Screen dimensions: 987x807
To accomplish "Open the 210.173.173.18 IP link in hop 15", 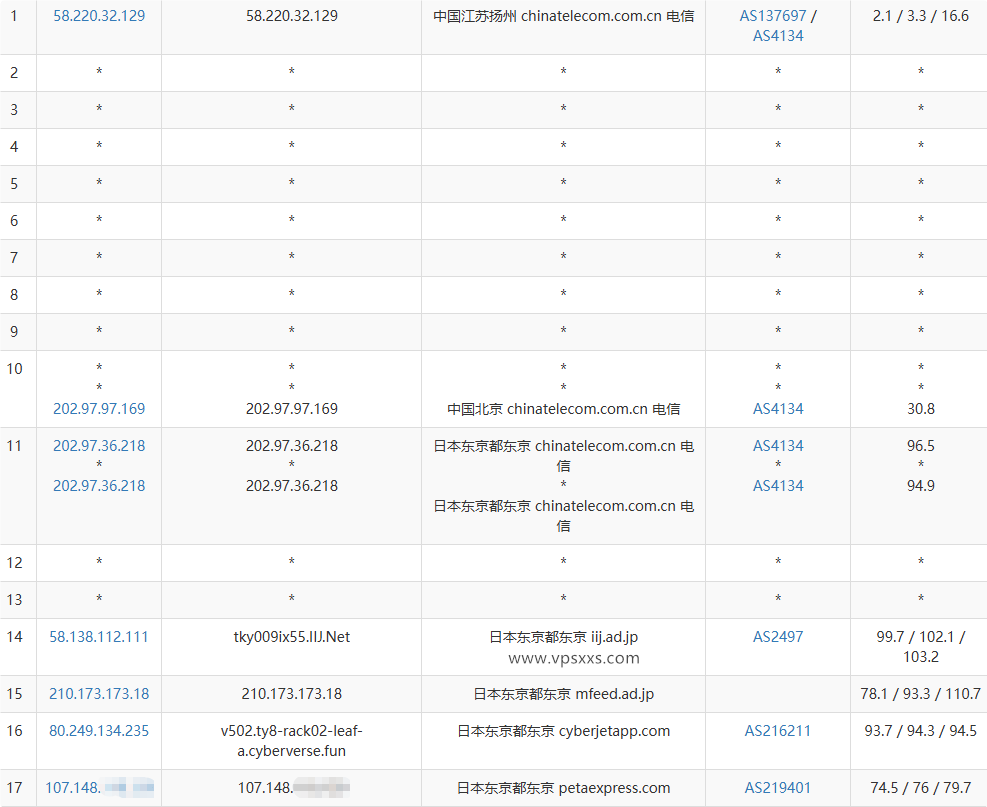I will click(x=99, y=694).
